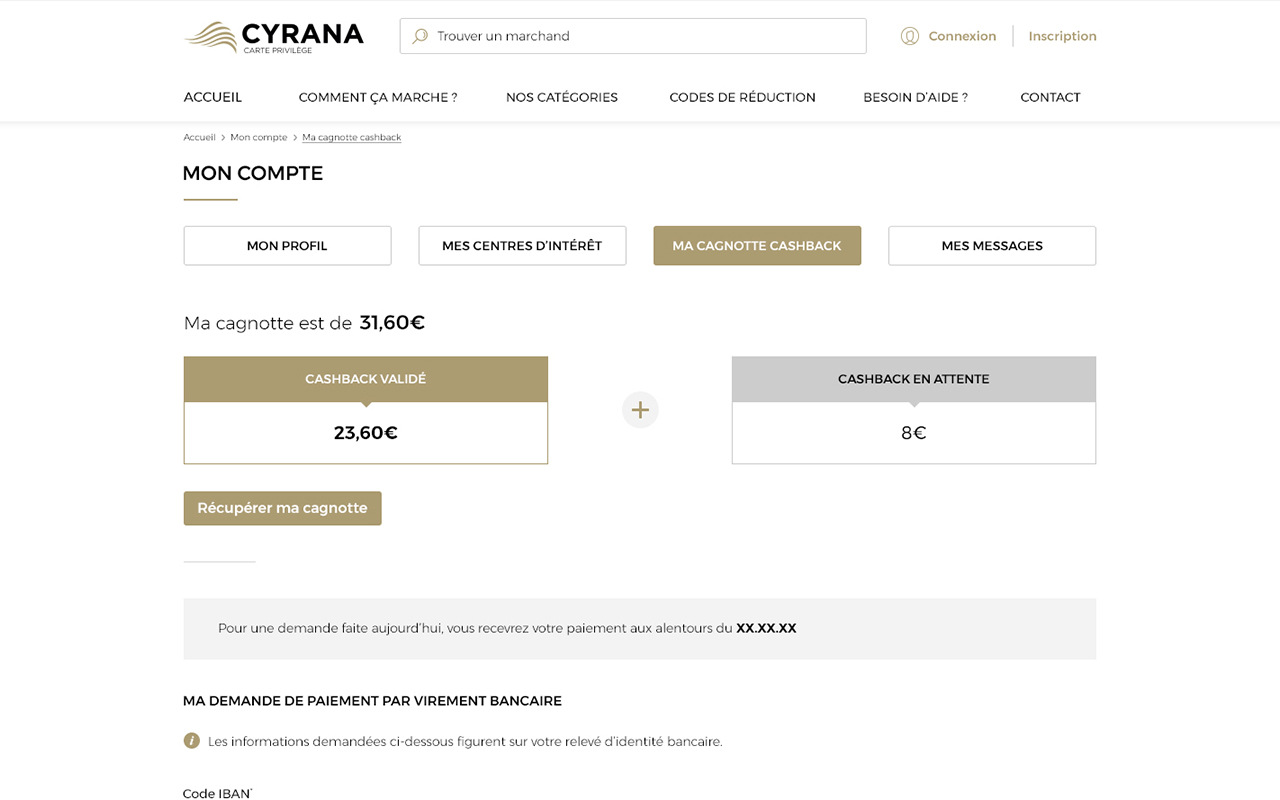The image size is (1280, 800).
Task: Open Nos catégories menu item
Action: pyautogui.click(x=562, y=97)
